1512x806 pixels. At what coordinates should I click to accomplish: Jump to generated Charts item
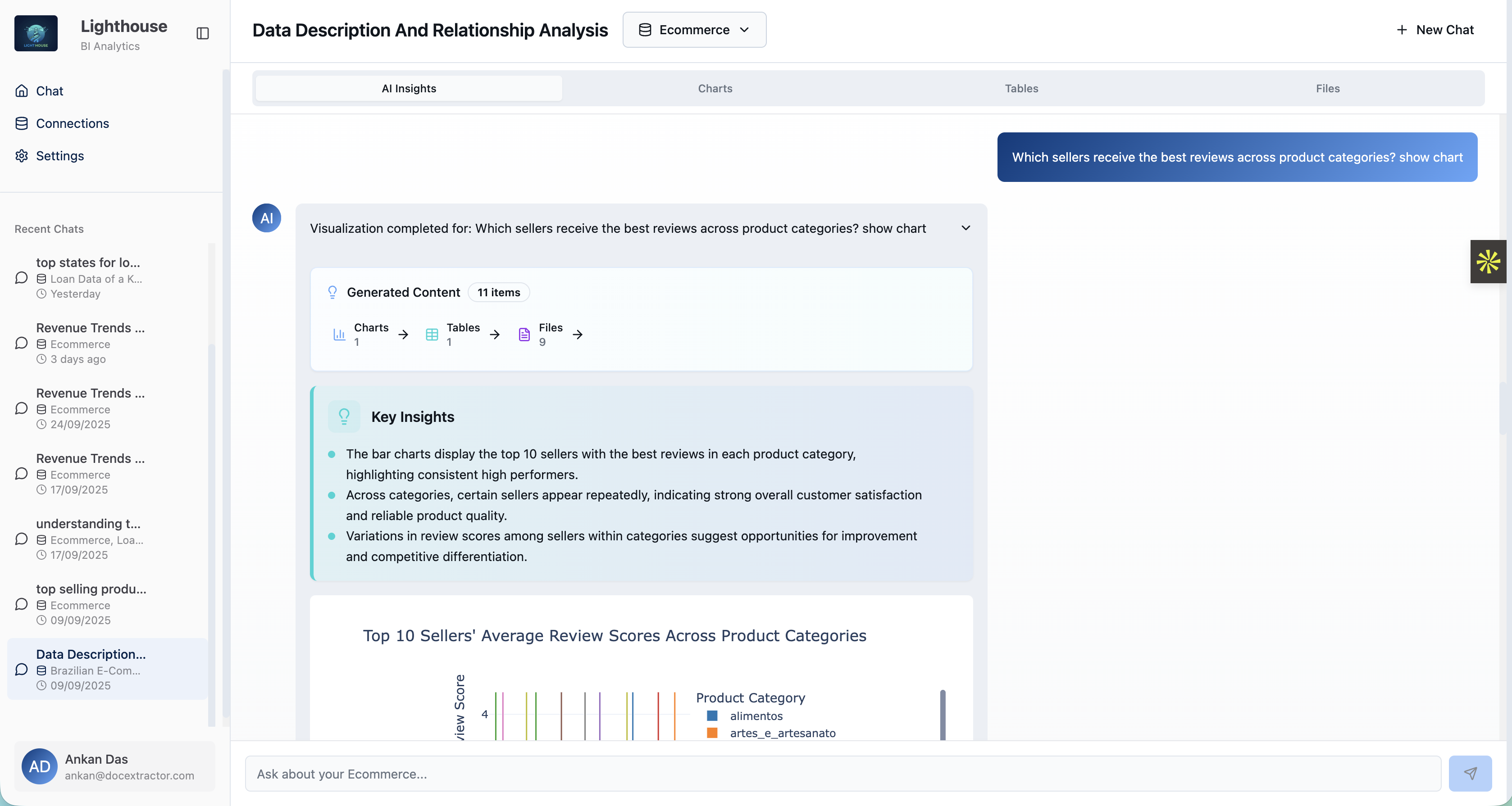371,335
